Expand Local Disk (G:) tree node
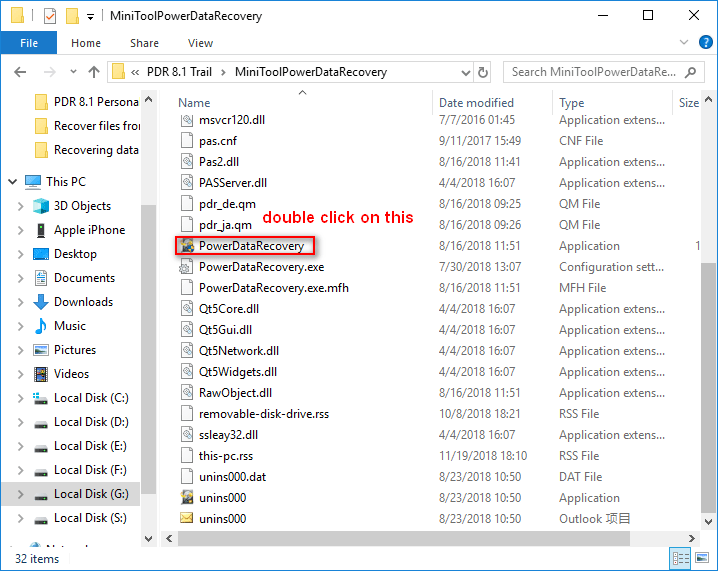Viewport: 718px width, 571px height. pos(20,494)
